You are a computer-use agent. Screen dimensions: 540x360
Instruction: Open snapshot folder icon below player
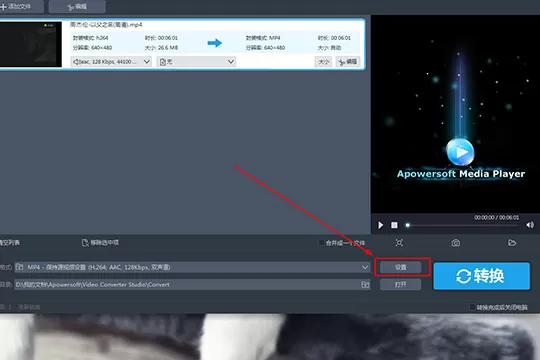[x=512, y=243]
